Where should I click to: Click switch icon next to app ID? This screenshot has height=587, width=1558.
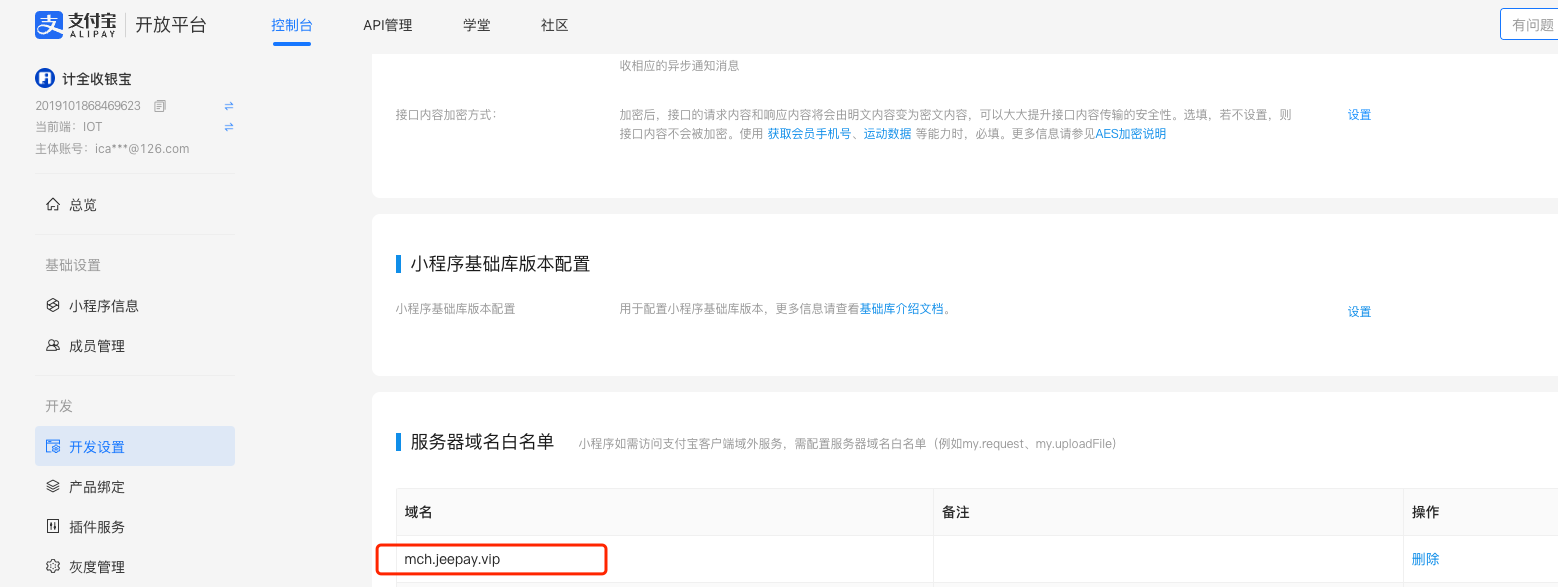228,106
